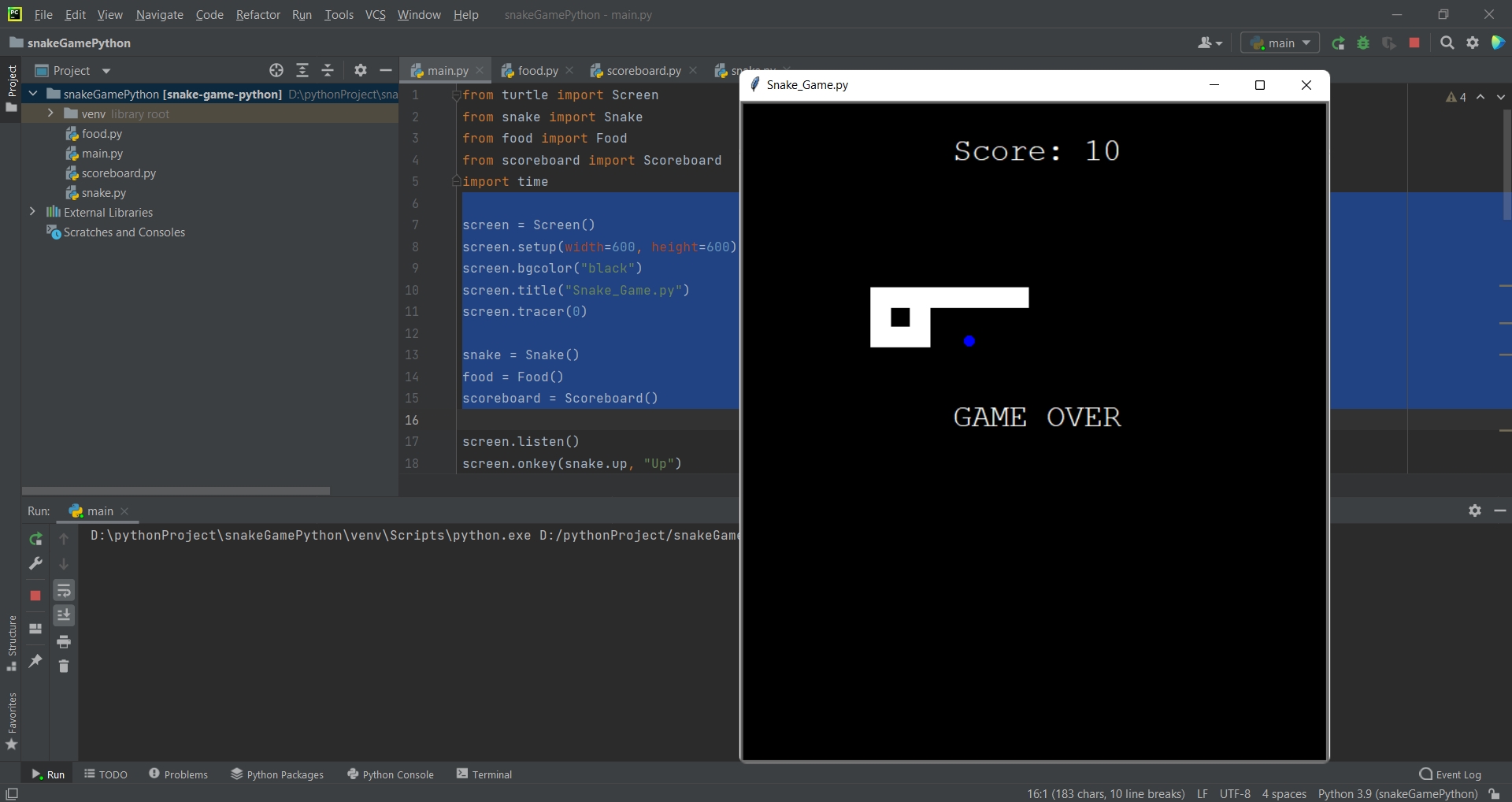
Task: Open Run panel settings gear
Action: point(1475,511)
